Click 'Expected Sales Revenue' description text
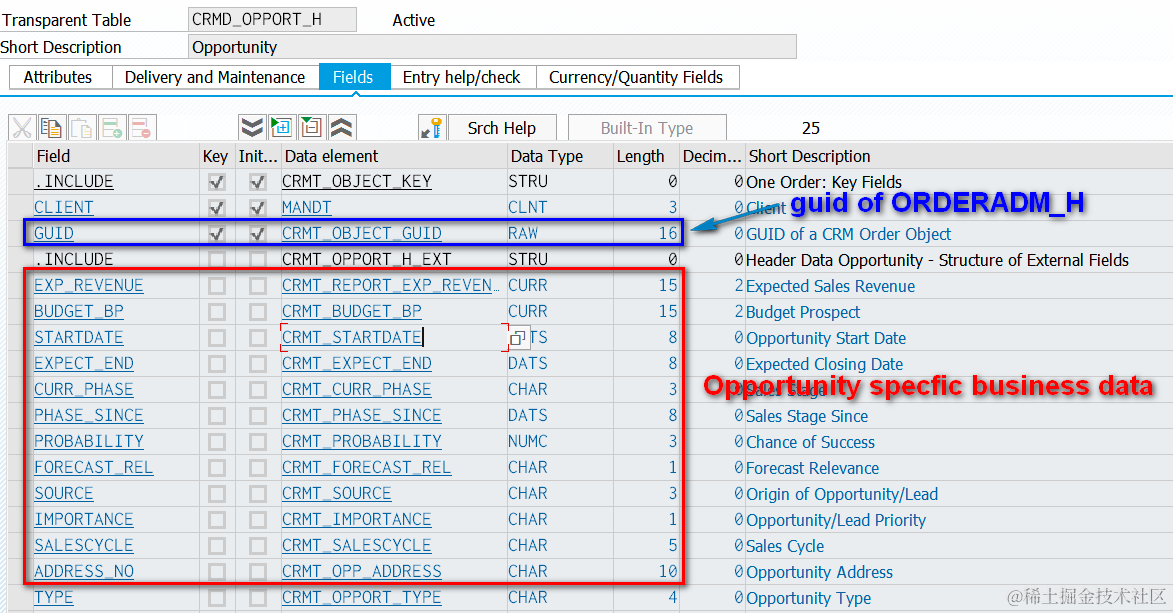Viewport: 1173px width, 613px height. [x=830, y=287]
